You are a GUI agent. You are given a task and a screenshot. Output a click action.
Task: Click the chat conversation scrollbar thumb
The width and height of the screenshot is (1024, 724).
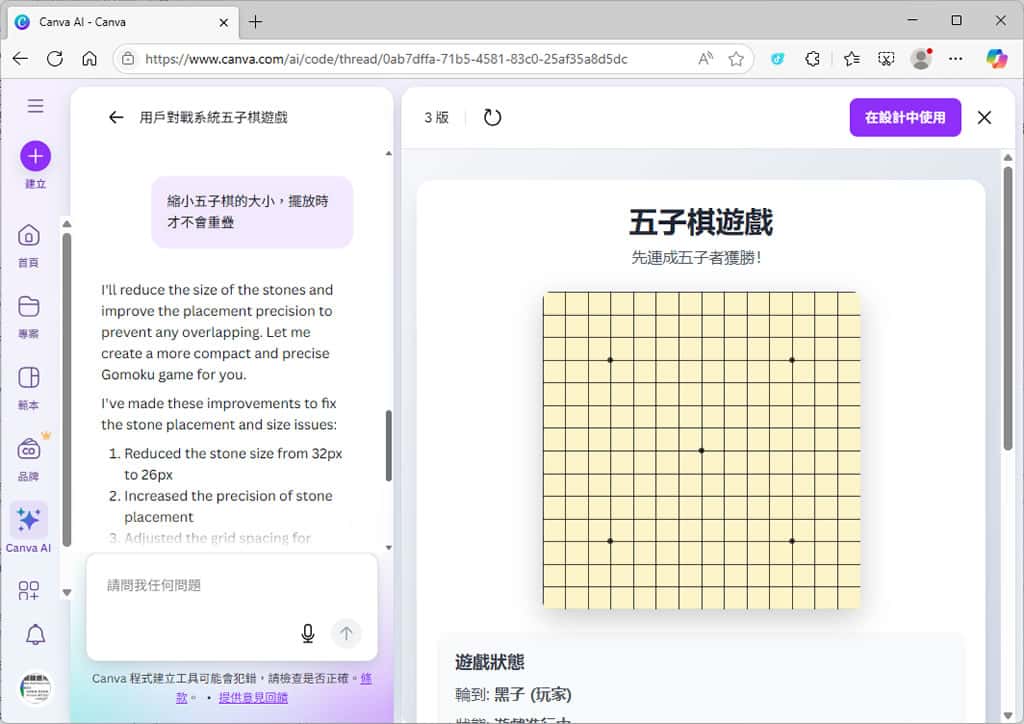[x=389, y=445]
